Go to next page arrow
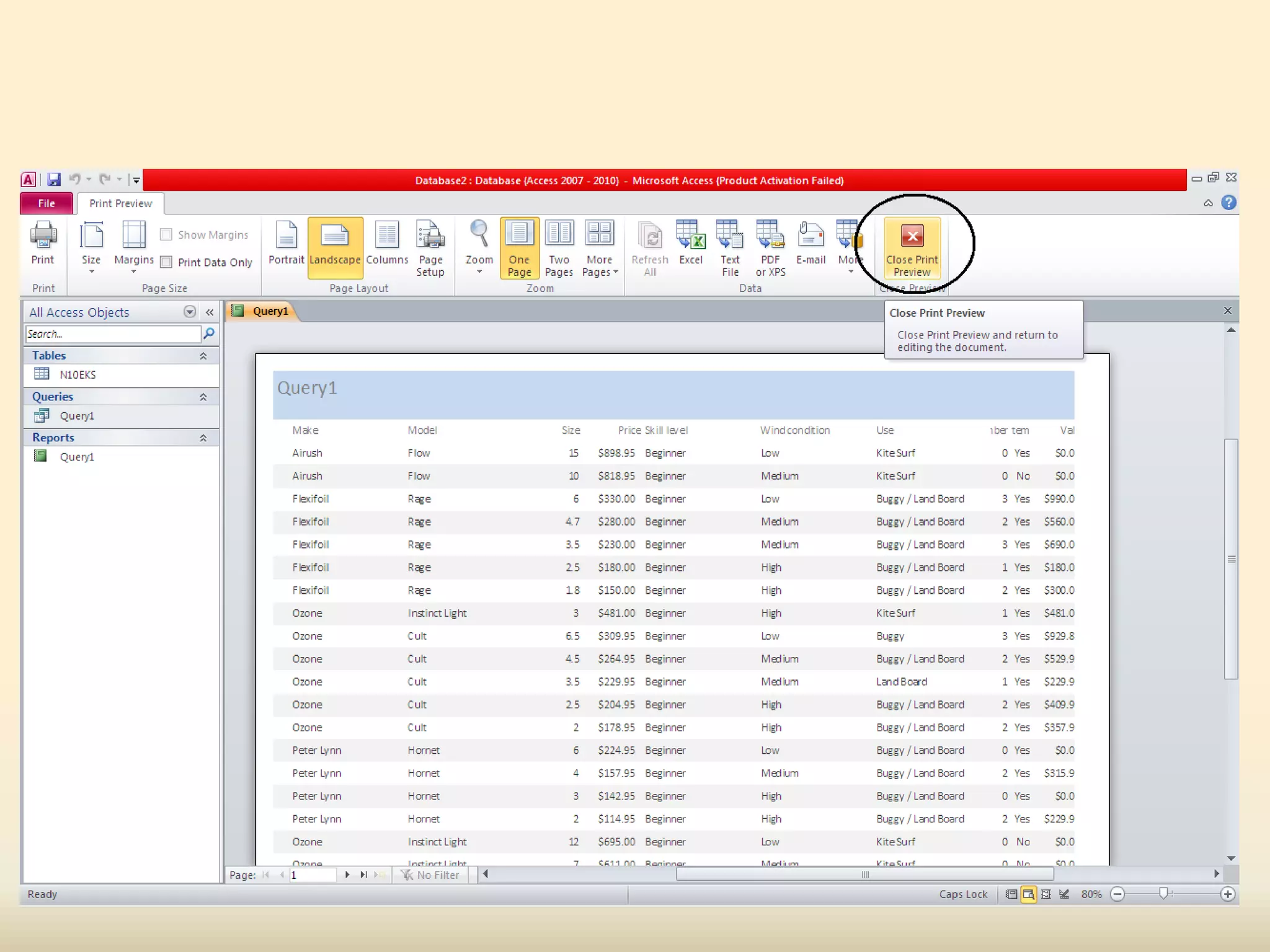The image size is (1270, 952). [x=347, y=875]
